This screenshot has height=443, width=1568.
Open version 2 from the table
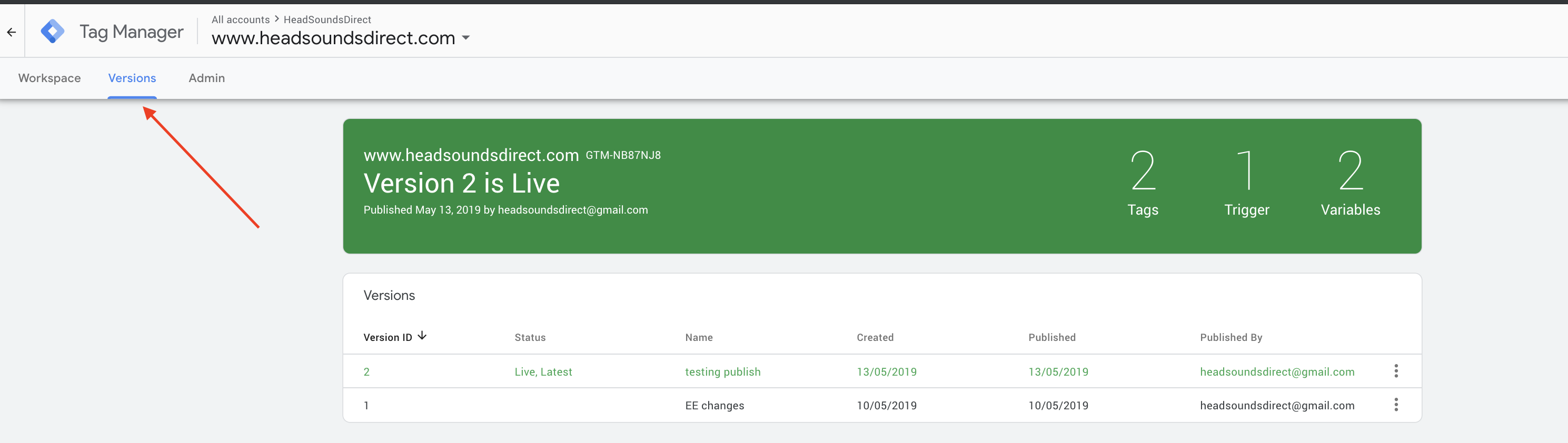(x=366, y=372)
